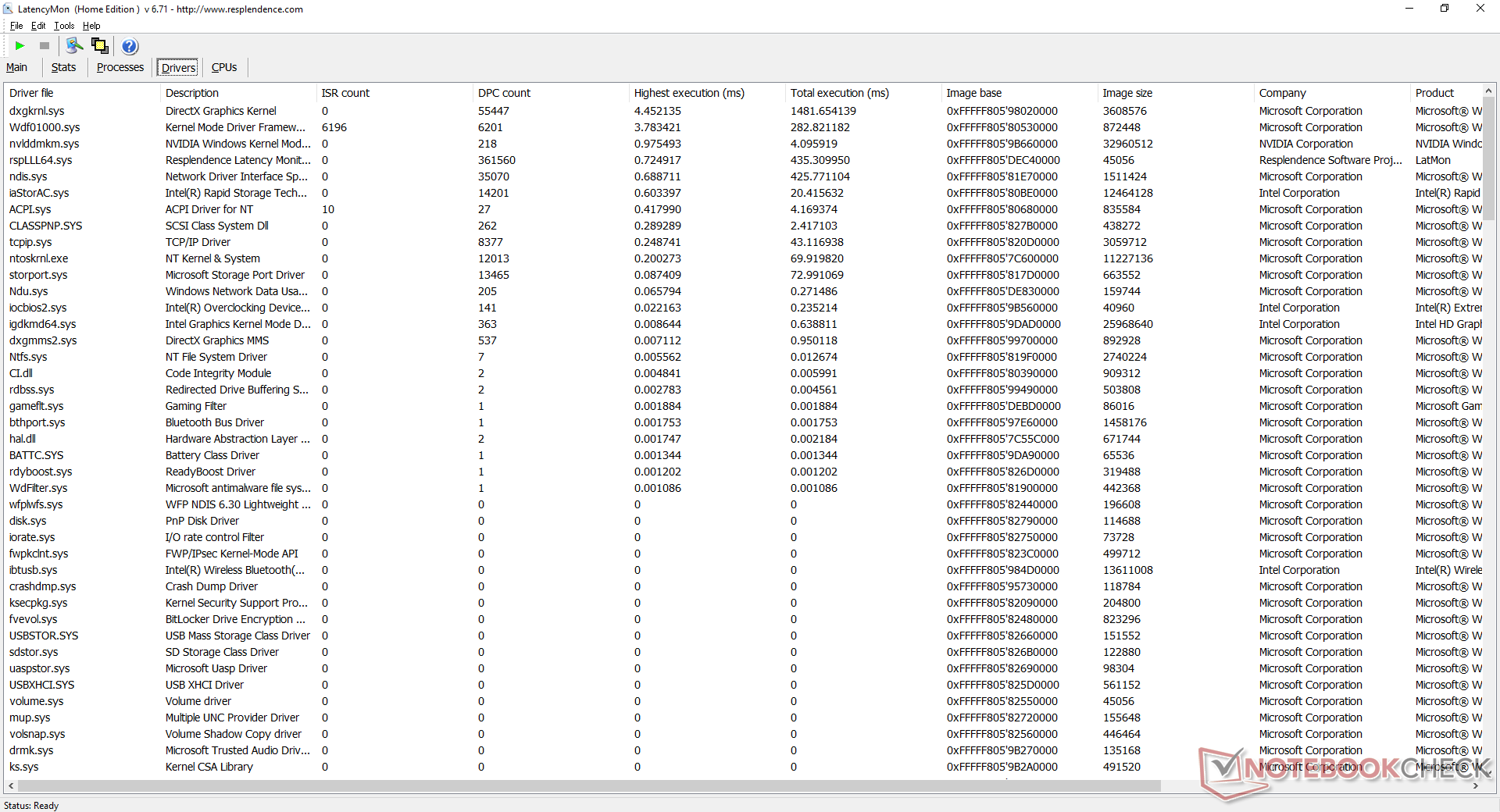The width and height of the screenshot is (1500, 812).
Task: Switch to the Main tab
Action: pos(16,68)
